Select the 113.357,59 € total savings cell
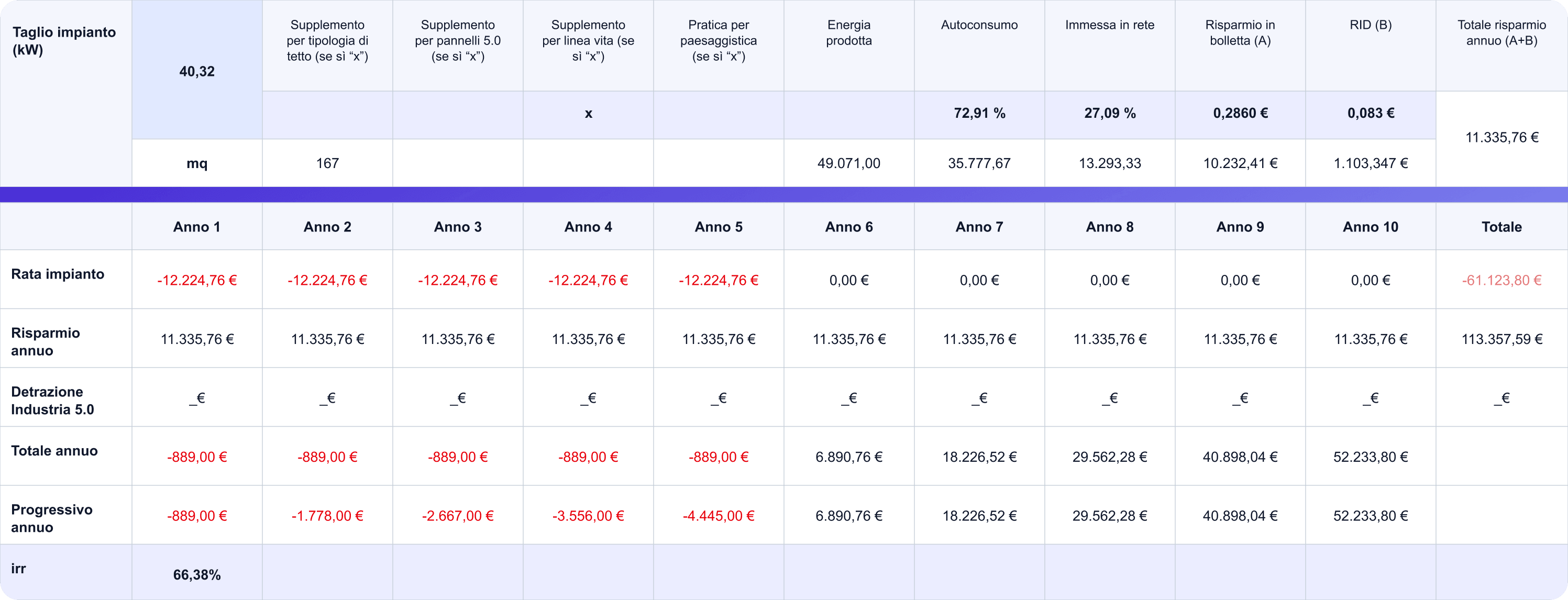The image size is (1568, 600). [1501, 339]
